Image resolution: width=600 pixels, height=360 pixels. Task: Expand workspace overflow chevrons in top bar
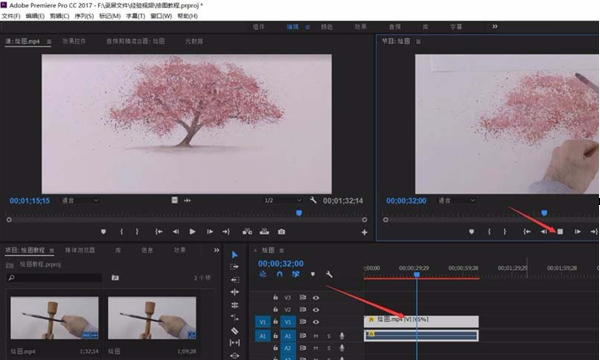coord(495,26)
